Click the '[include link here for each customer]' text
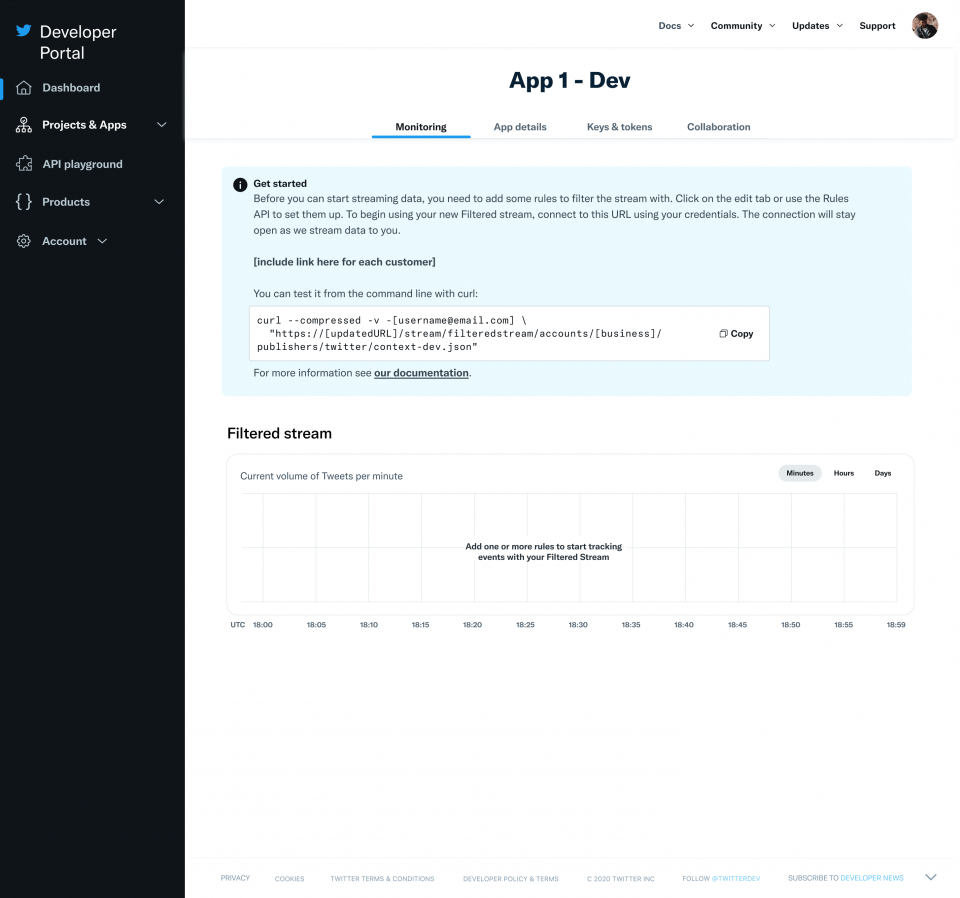 tap(345, 262)
